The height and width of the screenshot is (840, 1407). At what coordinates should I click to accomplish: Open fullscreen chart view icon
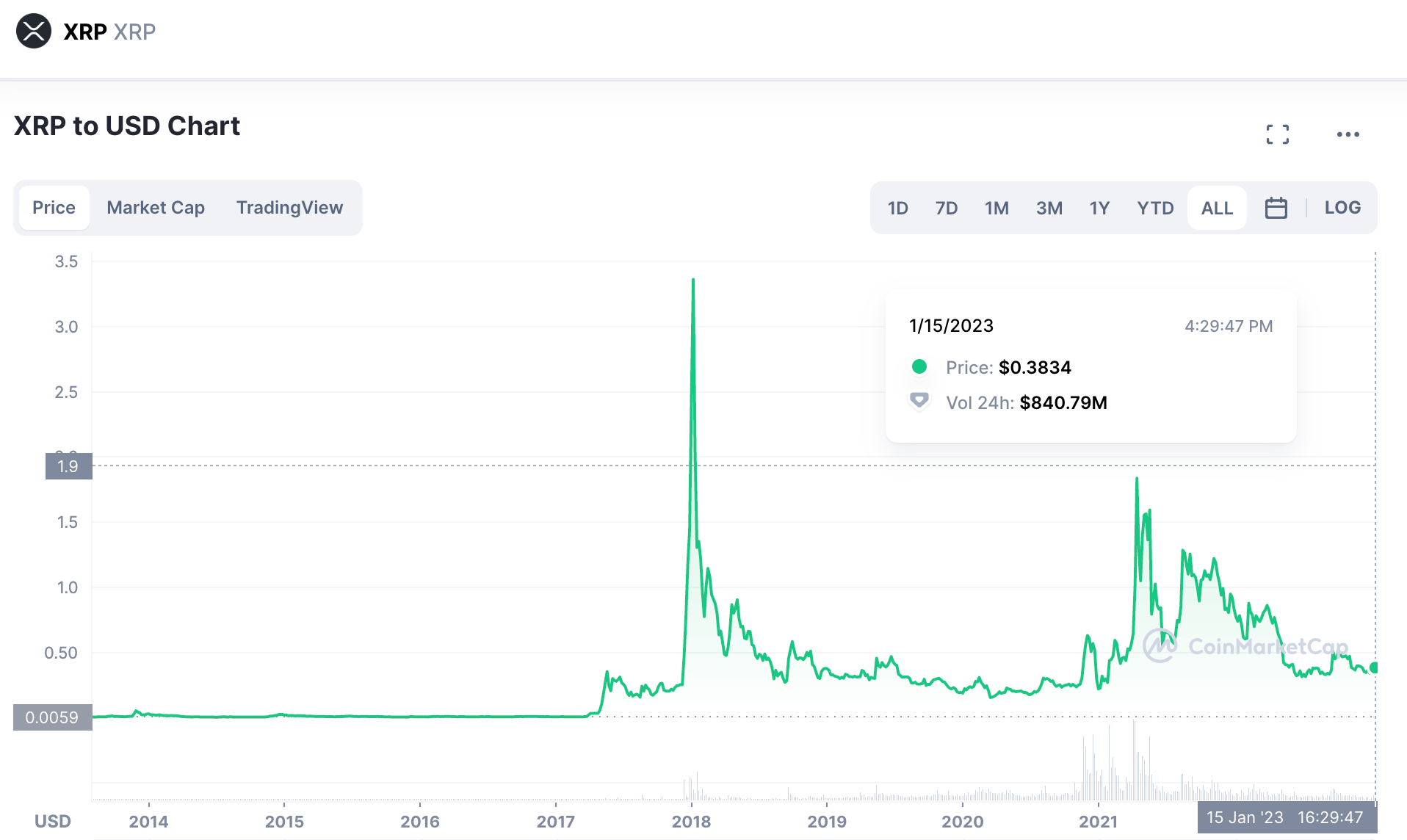click(1277, 134)
